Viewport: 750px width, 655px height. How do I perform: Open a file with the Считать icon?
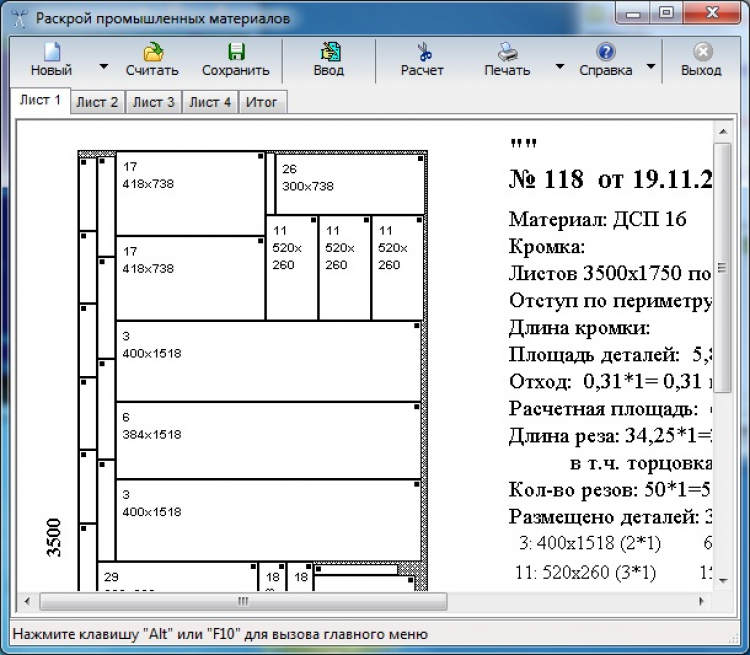tap(153, 52)
